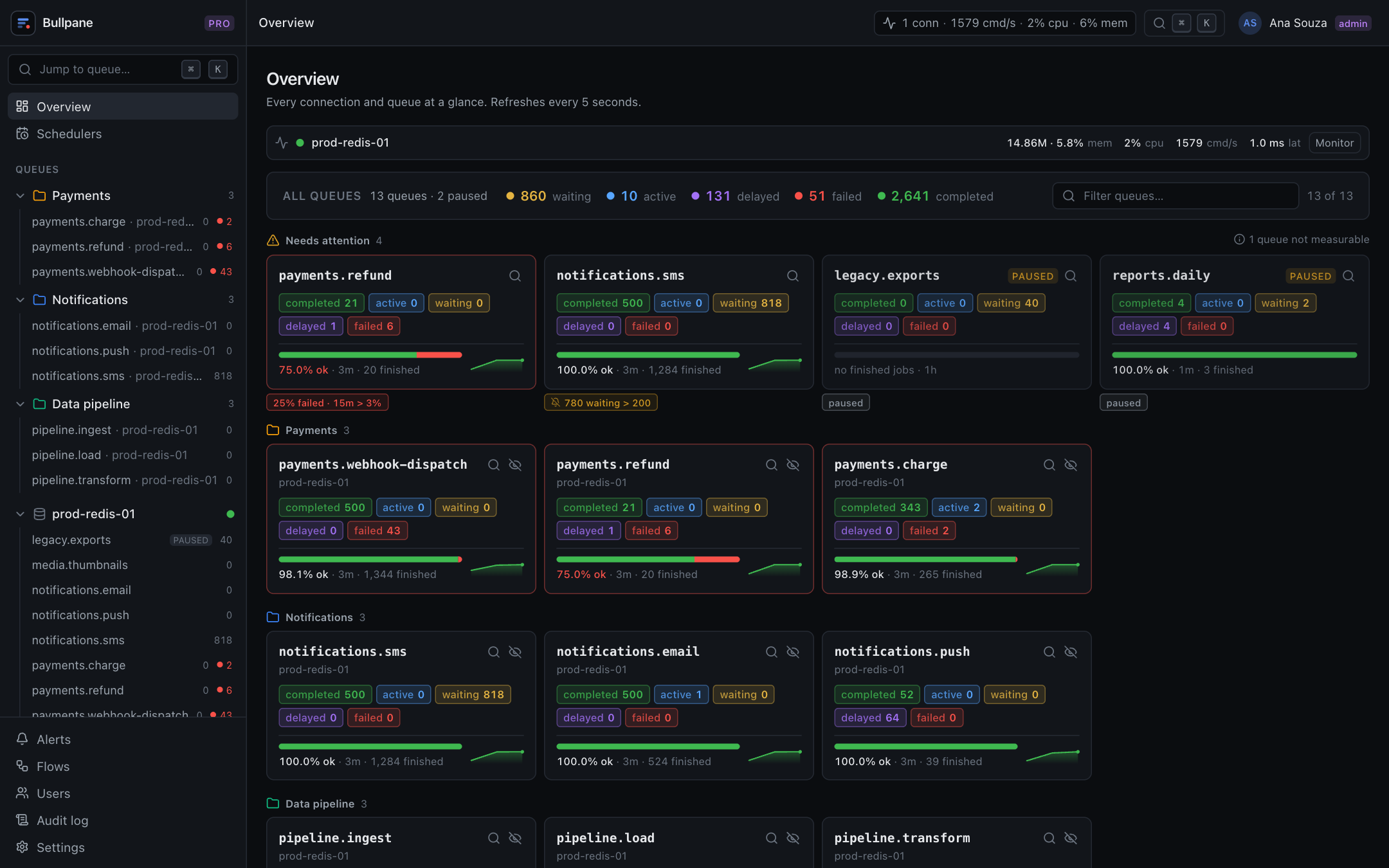1389x868 pixels.
Task: Open Flows in the sidebar
Action: point(123,766)
